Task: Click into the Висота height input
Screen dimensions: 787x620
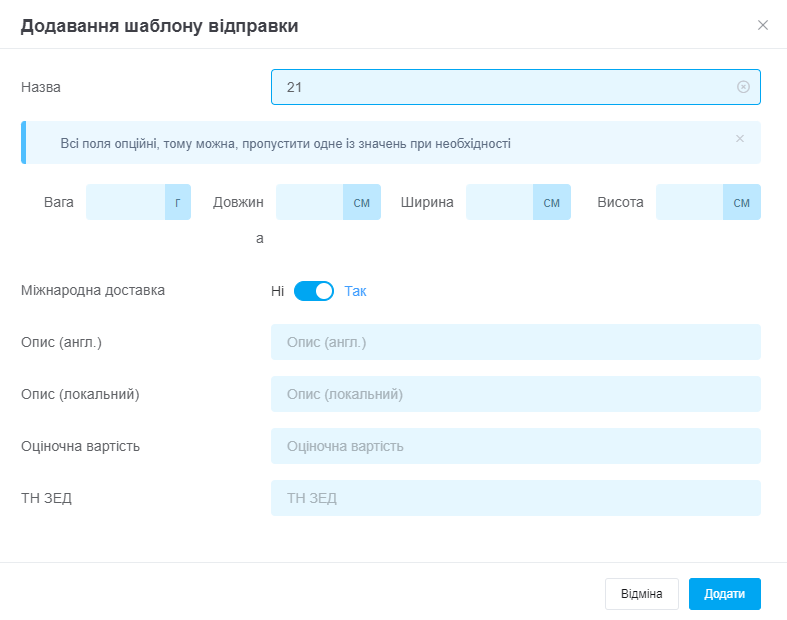Action: click(690, 202)
